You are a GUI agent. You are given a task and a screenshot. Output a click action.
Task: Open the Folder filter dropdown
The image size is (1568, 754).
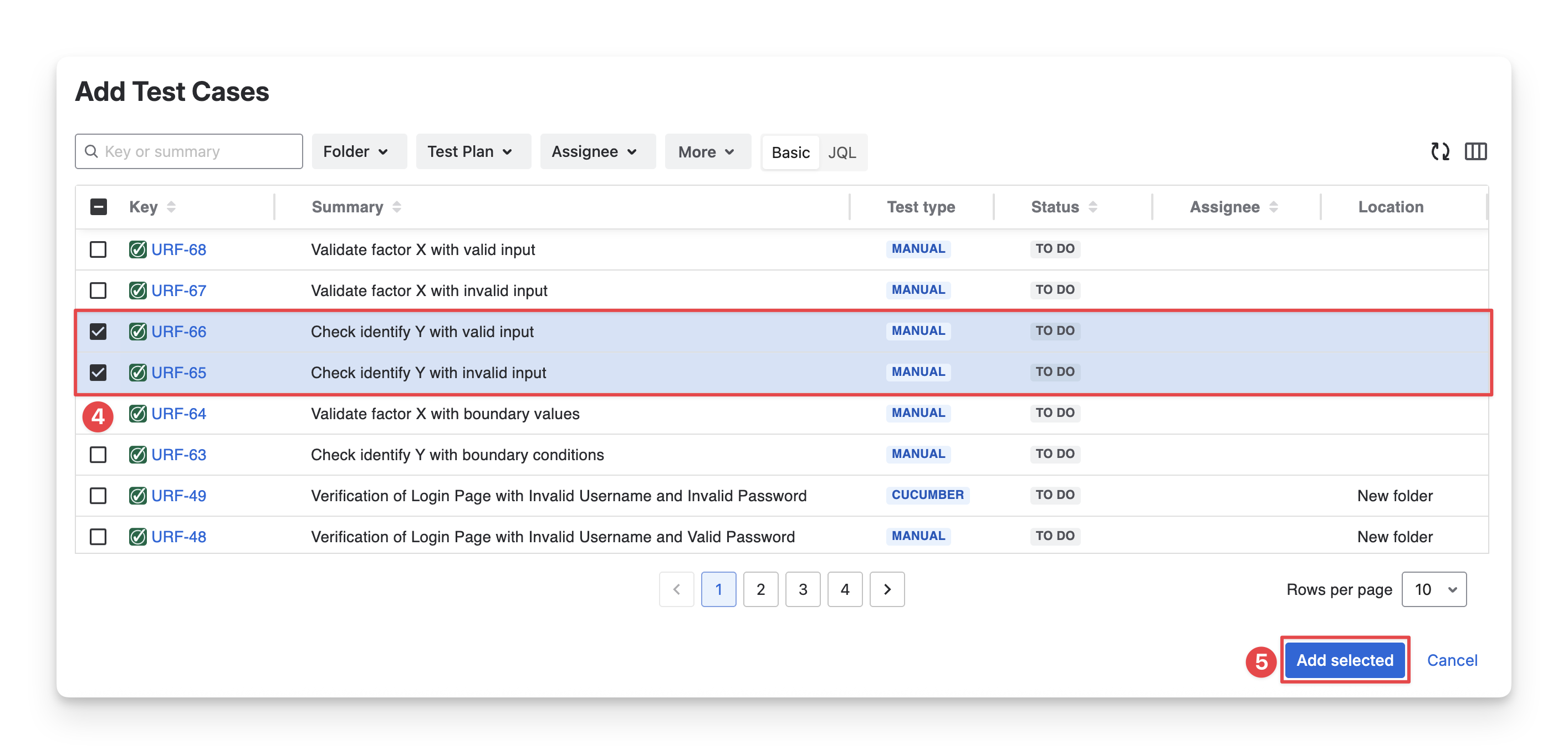pyautogui.click(x=358, y=152)
